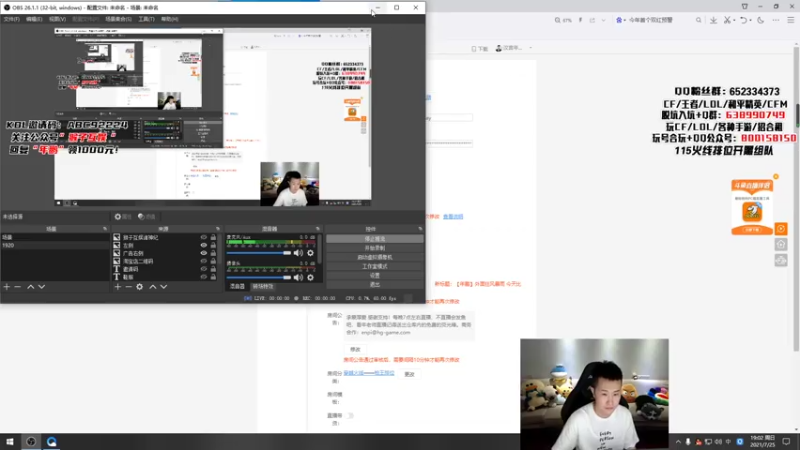Viewport: 800px width, 450px height.
Task: Click the Filters button above the docks
Action: 146,216
